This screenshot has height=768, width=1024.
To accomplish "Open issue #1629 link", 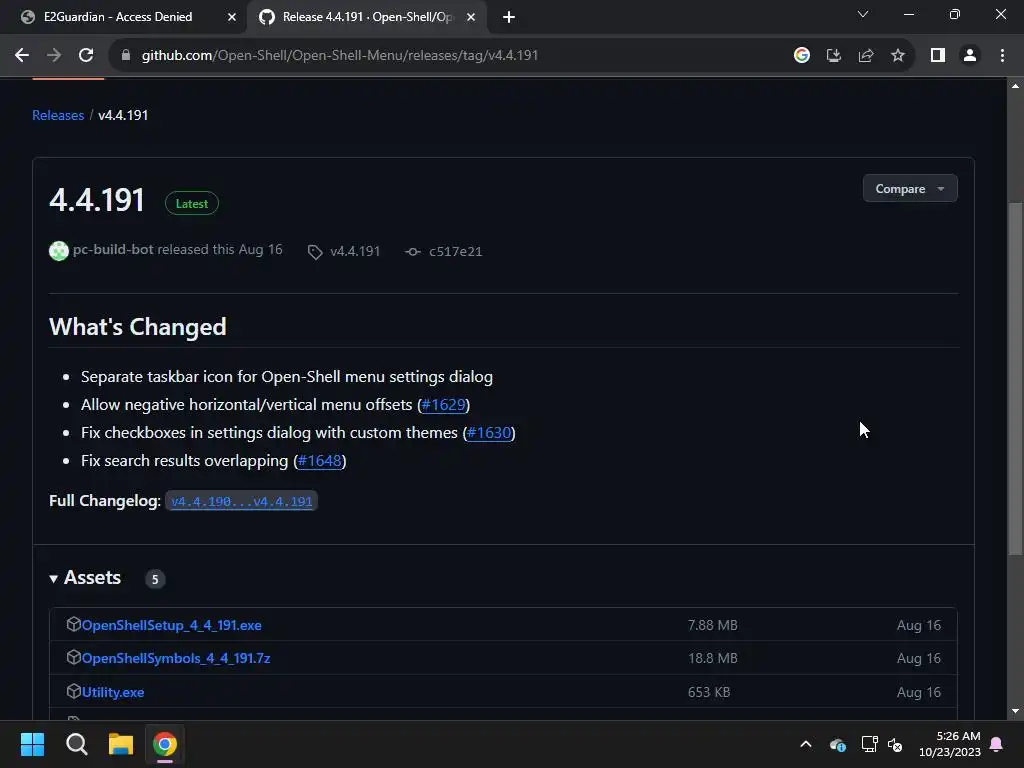I will (443, 405).
